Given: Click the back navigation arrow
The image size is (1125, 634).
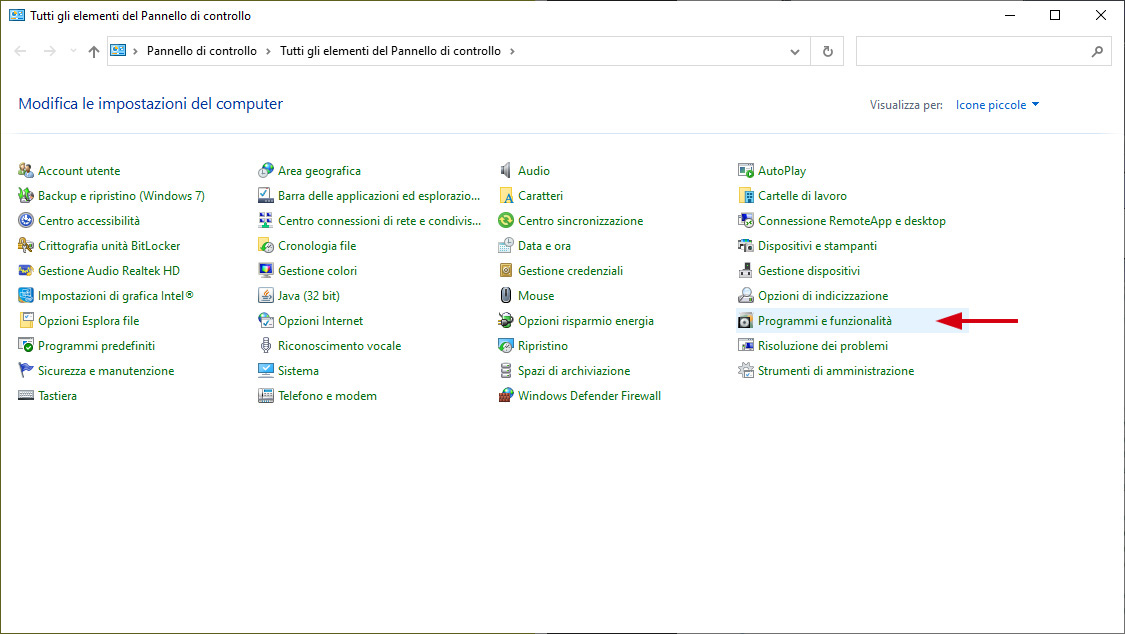Looking at the screenshot, I should pyautogui.click(x=20, y=51).
